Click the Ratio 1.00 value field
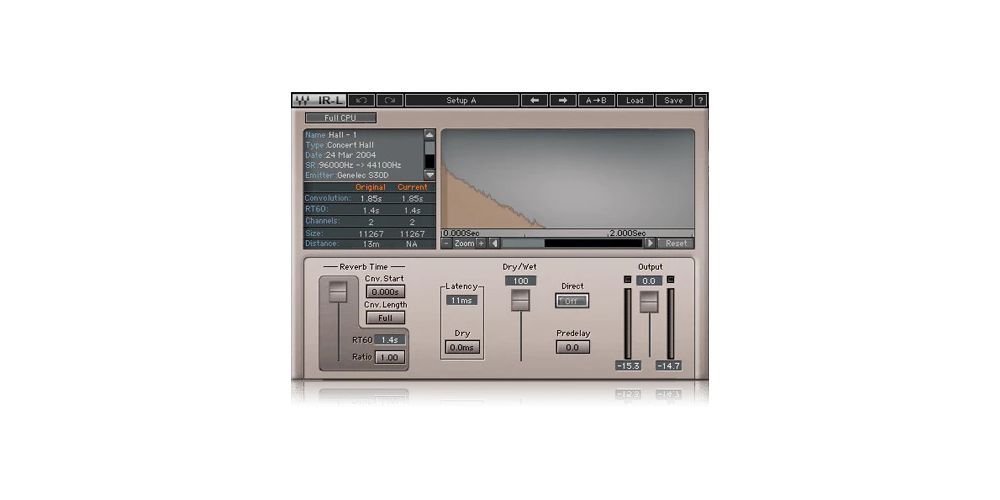Viewport: 1000px width, 500px height. tap(389, 357)
